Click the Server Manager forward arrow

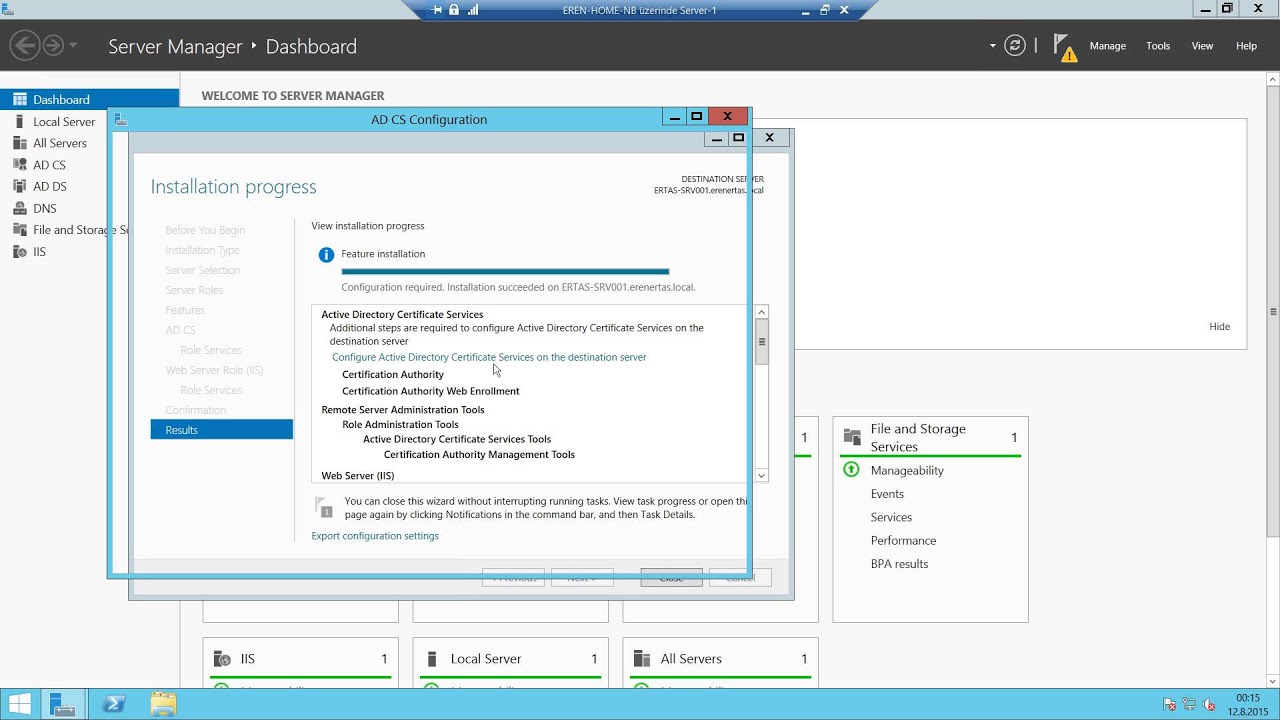coord(53,45)
